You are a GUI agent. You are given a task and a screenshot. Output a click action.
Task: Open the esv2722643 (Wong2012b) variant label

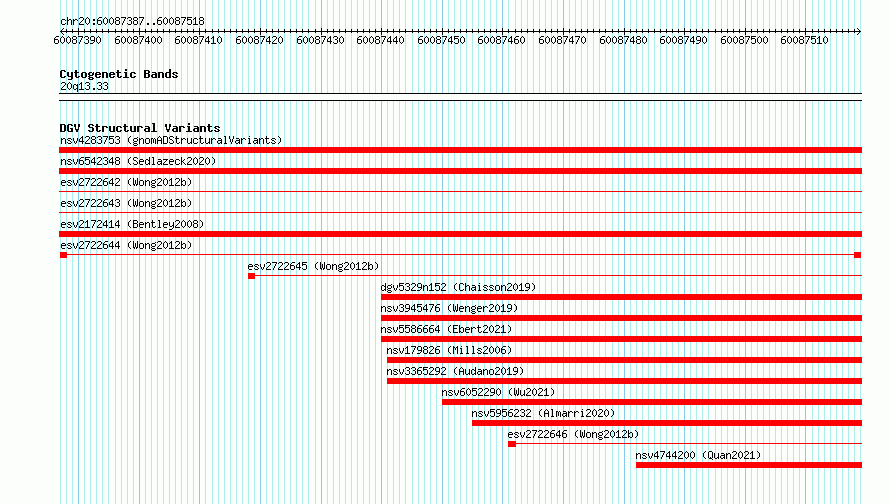(126, 203)
